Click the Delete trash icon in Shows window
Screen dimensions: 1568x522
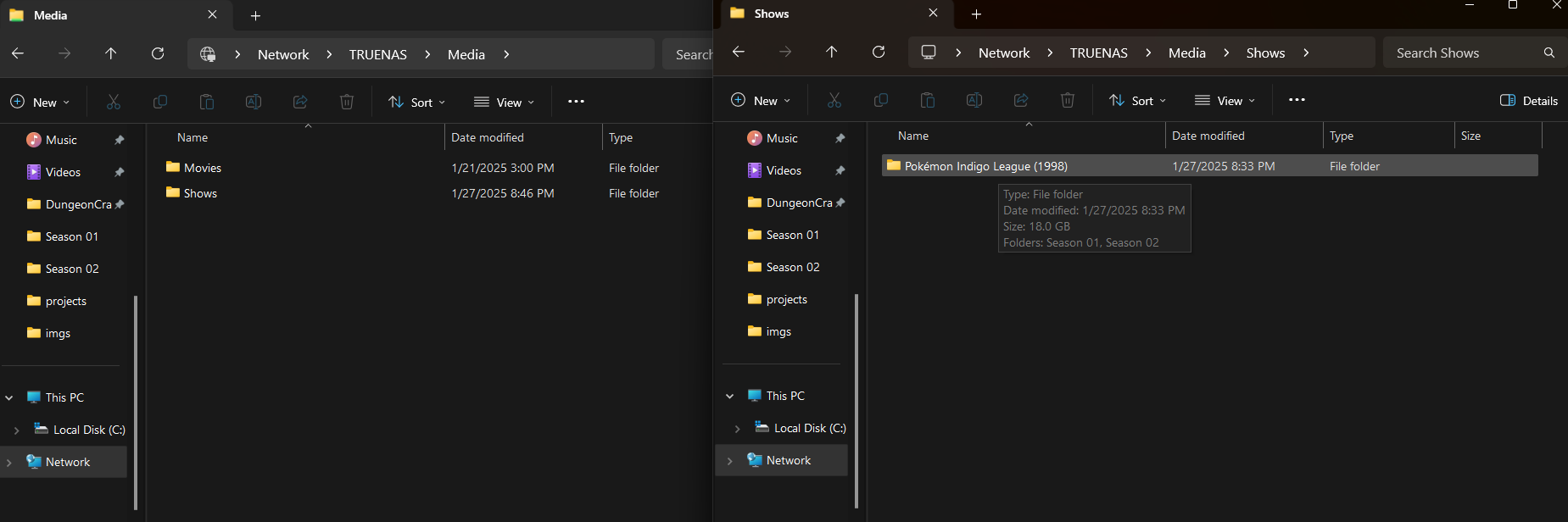[1067, 101]
